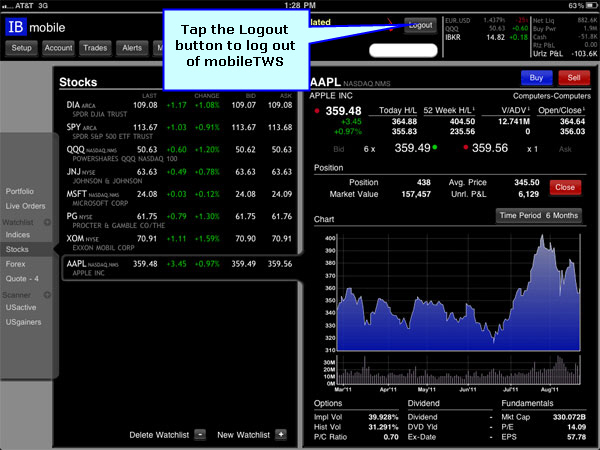Click the Delete Watchlist minus icon
Screen dimensions: 600x450
200,435
